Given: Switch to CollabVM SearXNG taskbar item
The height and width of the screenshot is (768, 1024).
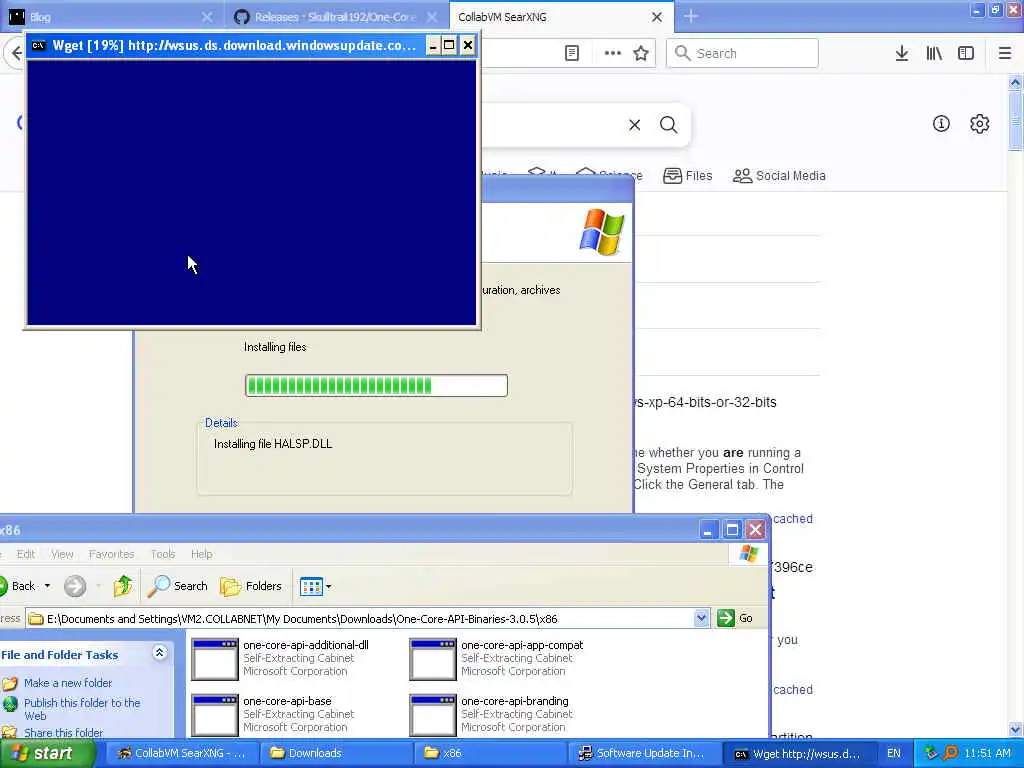Looking at the screenshot, I should click(x=181, y=754).
